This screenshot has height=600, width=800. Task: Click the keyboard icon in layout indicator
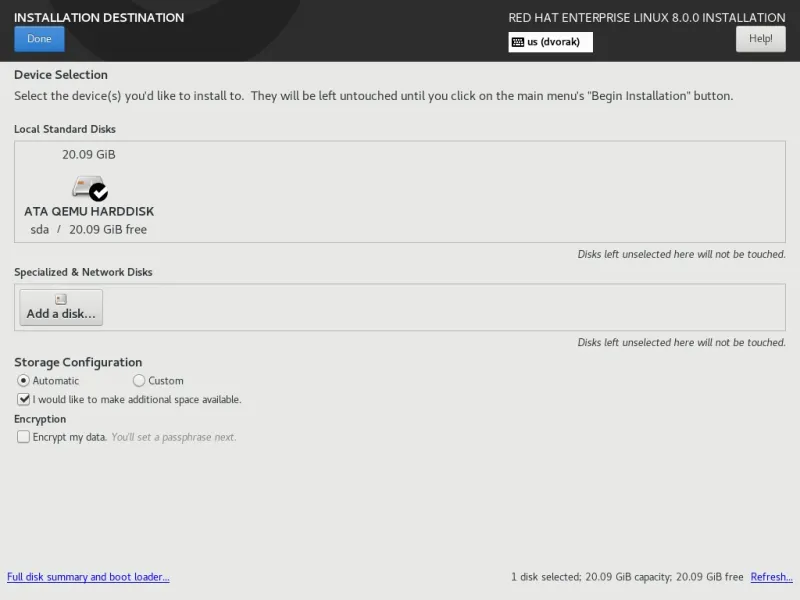[517, 42]
